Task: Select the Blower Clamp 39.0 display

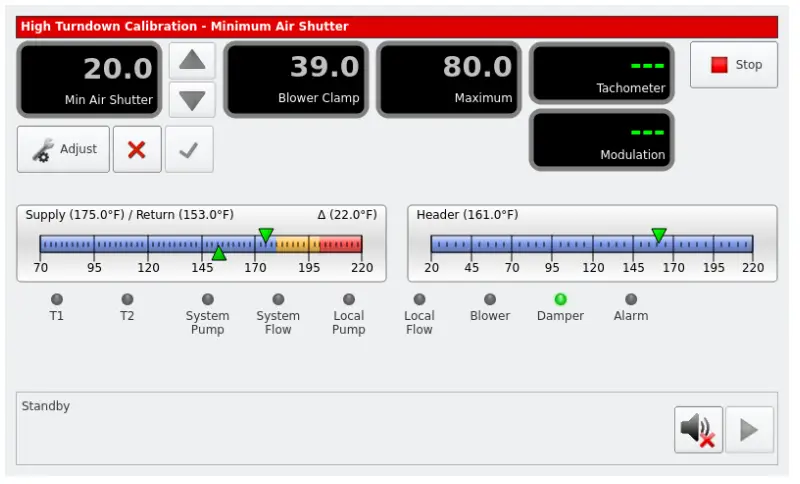Action: (x=296, y=80)
